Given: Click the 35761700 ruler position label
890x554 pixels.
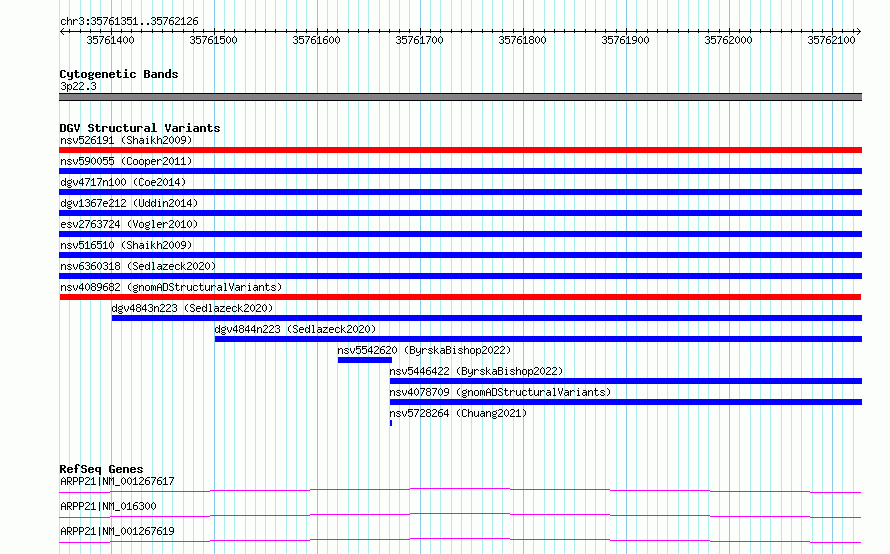Looking at the screenshot, I should click(419, 40).
